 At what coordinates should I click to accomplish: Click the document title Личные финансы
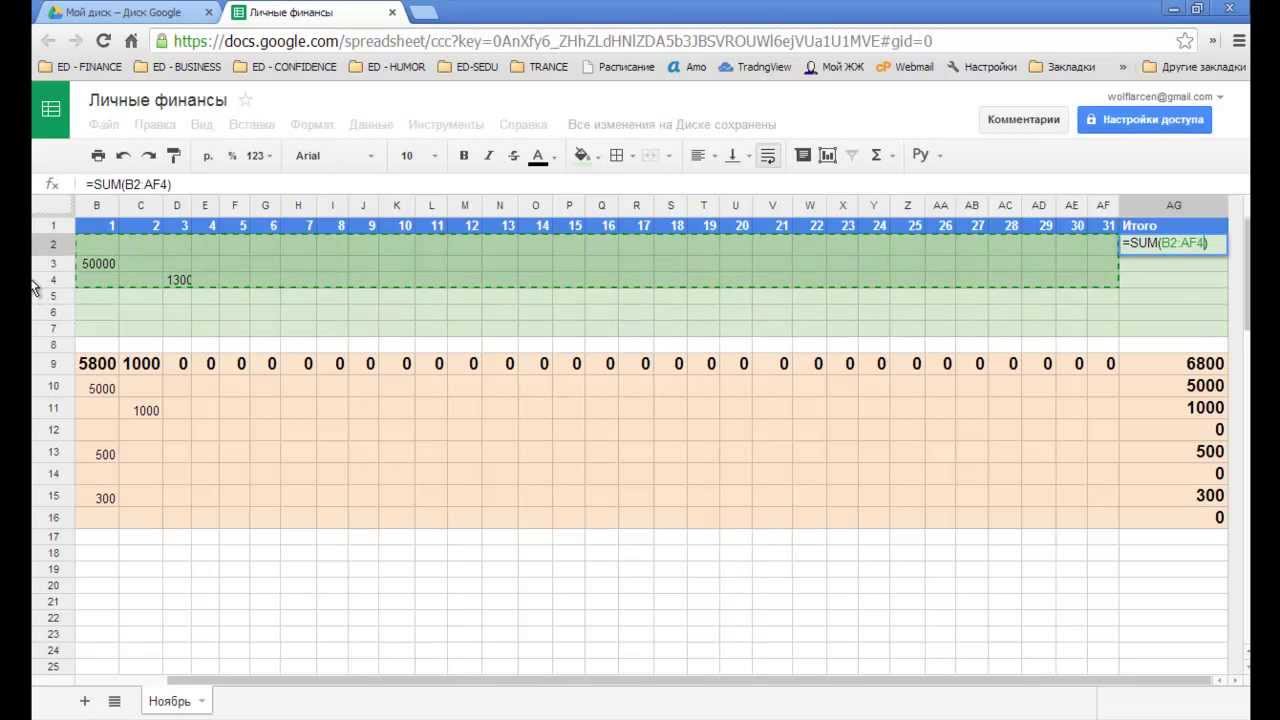158,100
